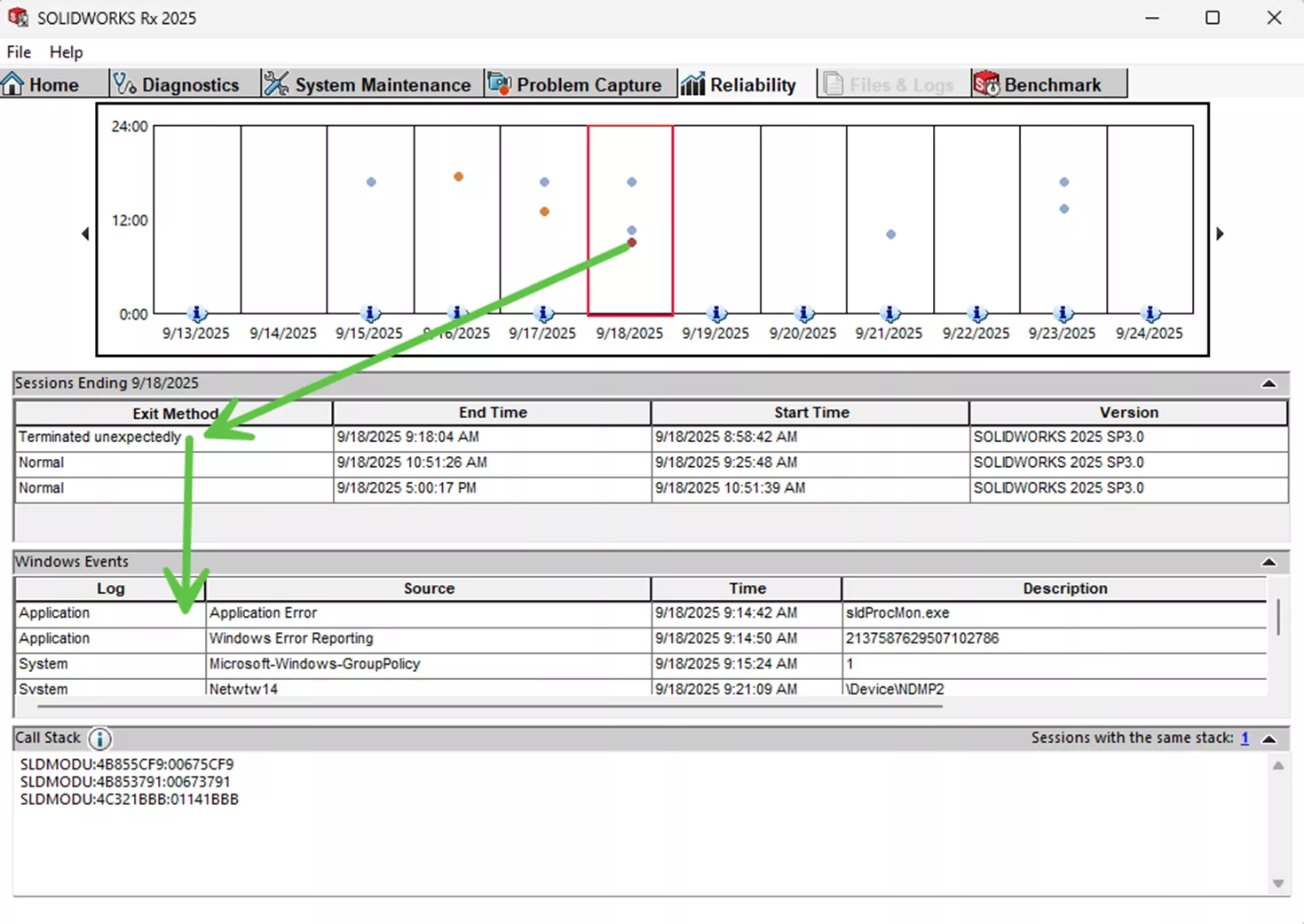1304x924 pixels.
Task: Click the Problem Capture camera icon
Action: (501, 83)
